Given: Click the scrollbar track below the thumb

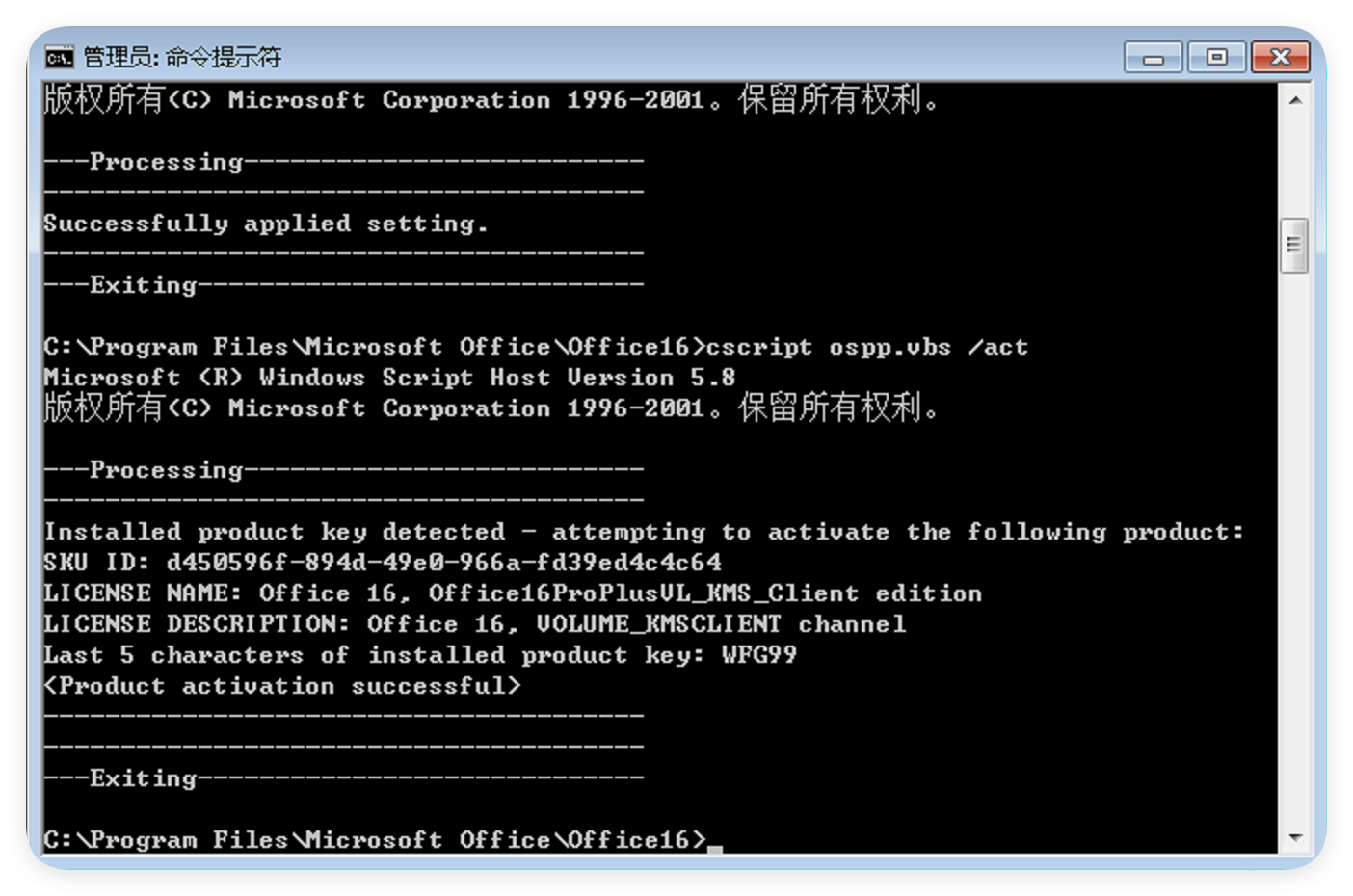Looking at the screenshot, I should pyautogui.click(x=1294, y=549).
